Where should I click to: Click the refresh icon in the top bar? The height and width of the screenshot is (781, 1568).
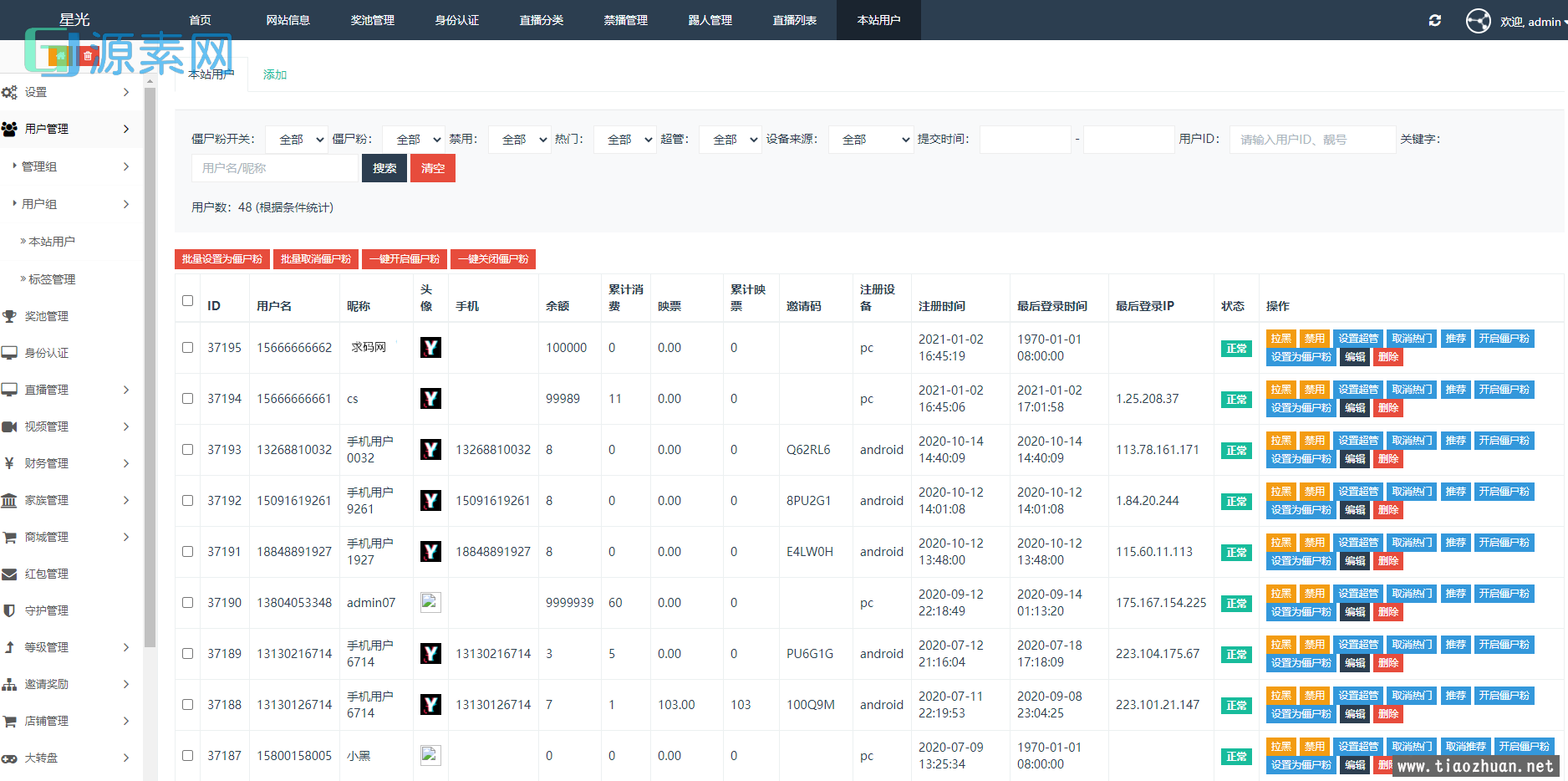point(1434,20)
